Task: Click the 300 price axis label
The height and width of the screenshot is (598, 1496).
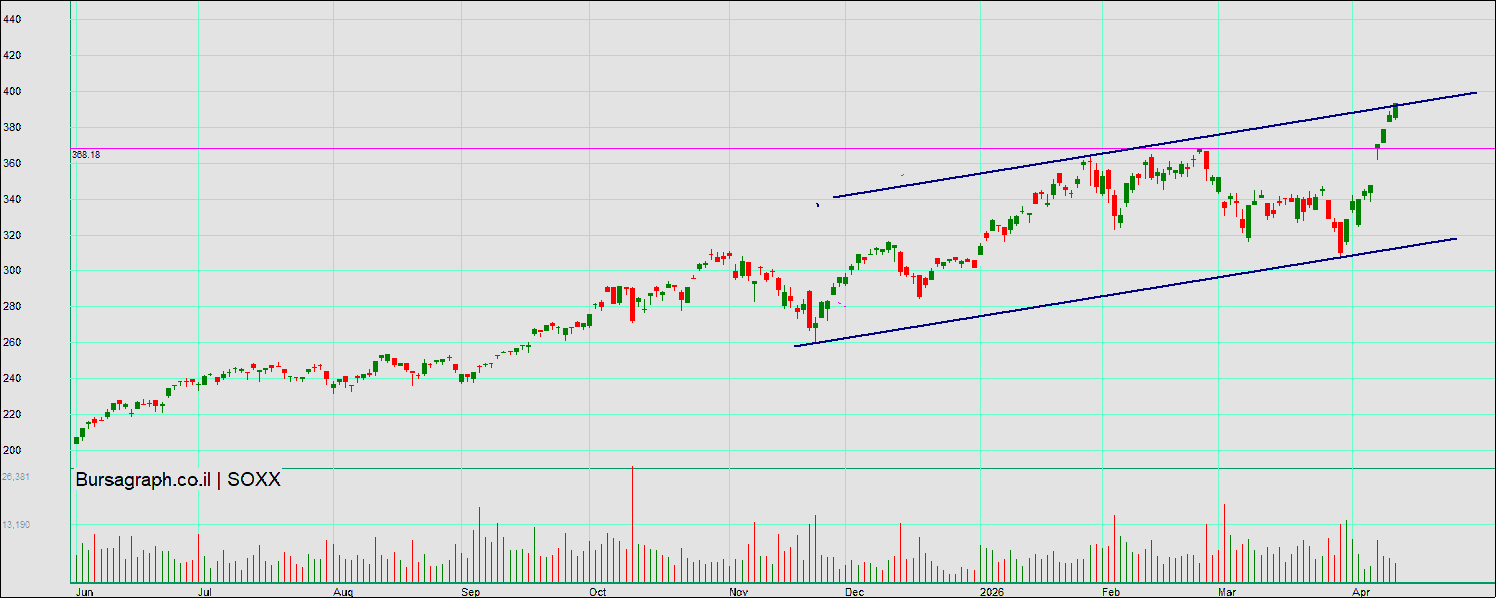Action: pyautogui.click(x=12, y=270)
